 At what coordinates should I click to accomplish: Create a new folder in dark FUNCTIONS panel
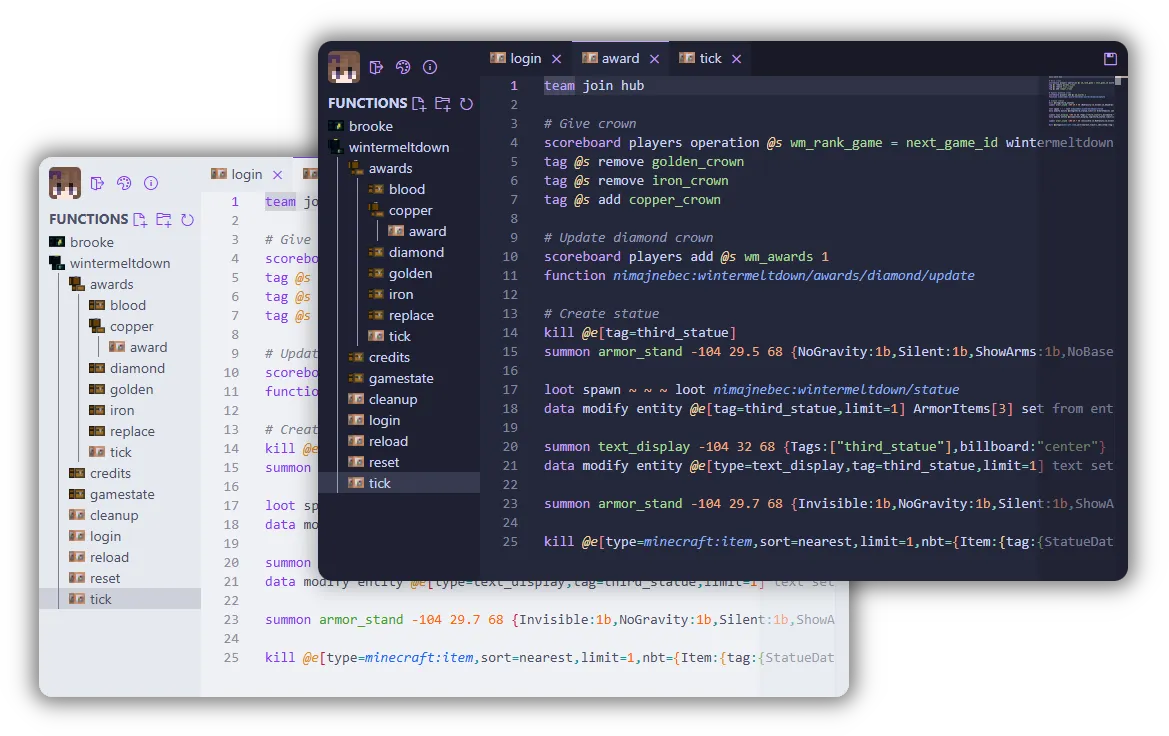pos(442,103)
